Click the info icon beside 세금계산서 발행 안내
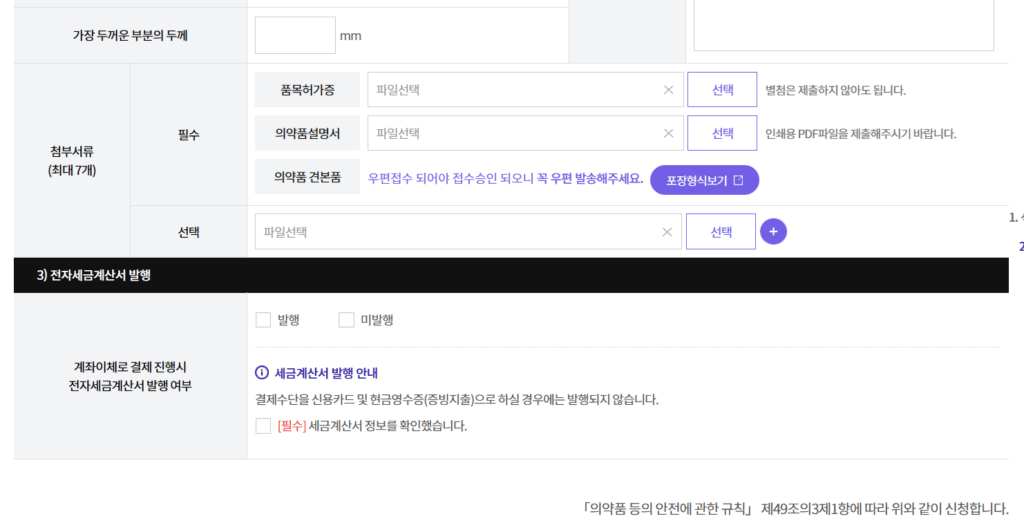The image size is (1024, 523). pyautogui.click(x=262, y=373)
